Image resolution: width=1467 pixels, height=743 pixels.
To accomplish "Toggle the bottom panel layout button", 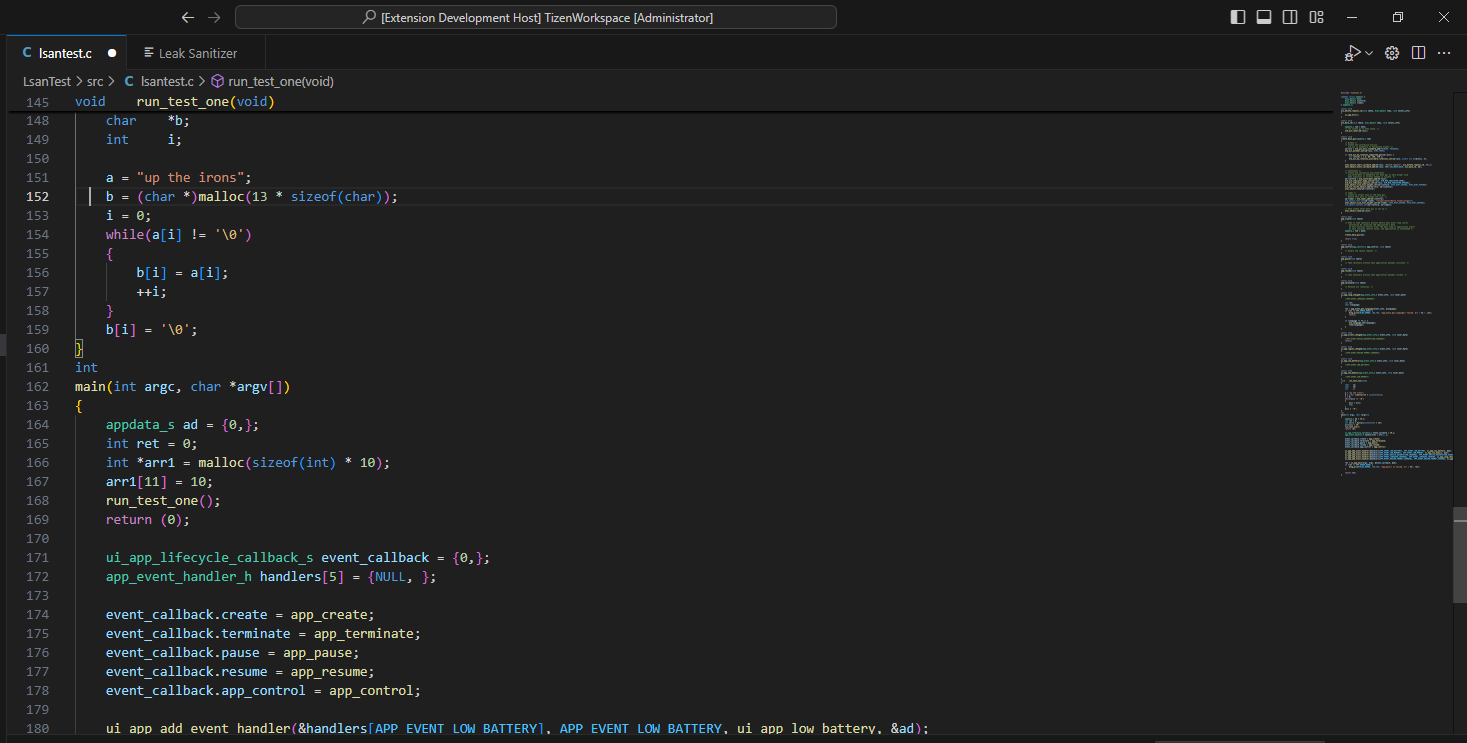I will pyautogui.click(x=1264, y=17).
